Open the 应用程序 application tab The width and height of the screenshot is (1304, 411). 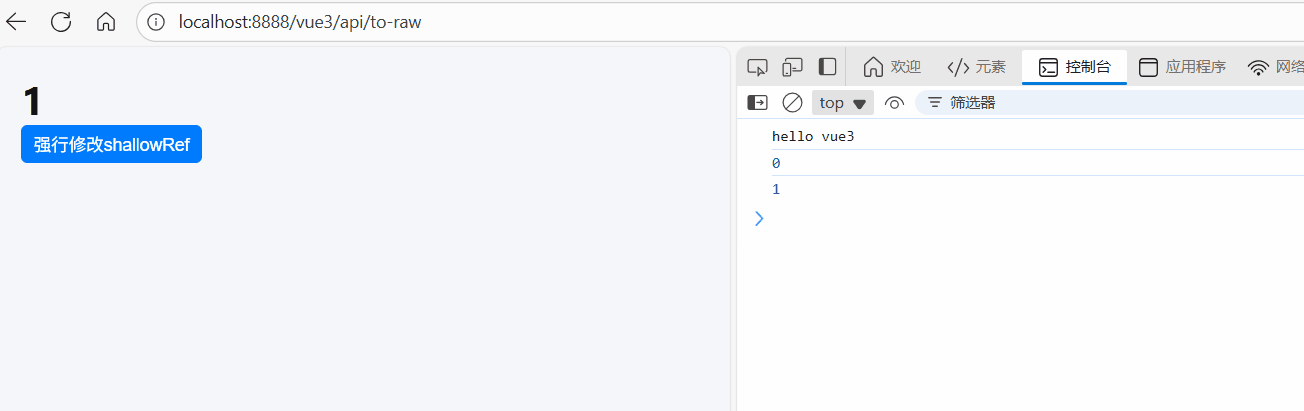pos(1182,67)
